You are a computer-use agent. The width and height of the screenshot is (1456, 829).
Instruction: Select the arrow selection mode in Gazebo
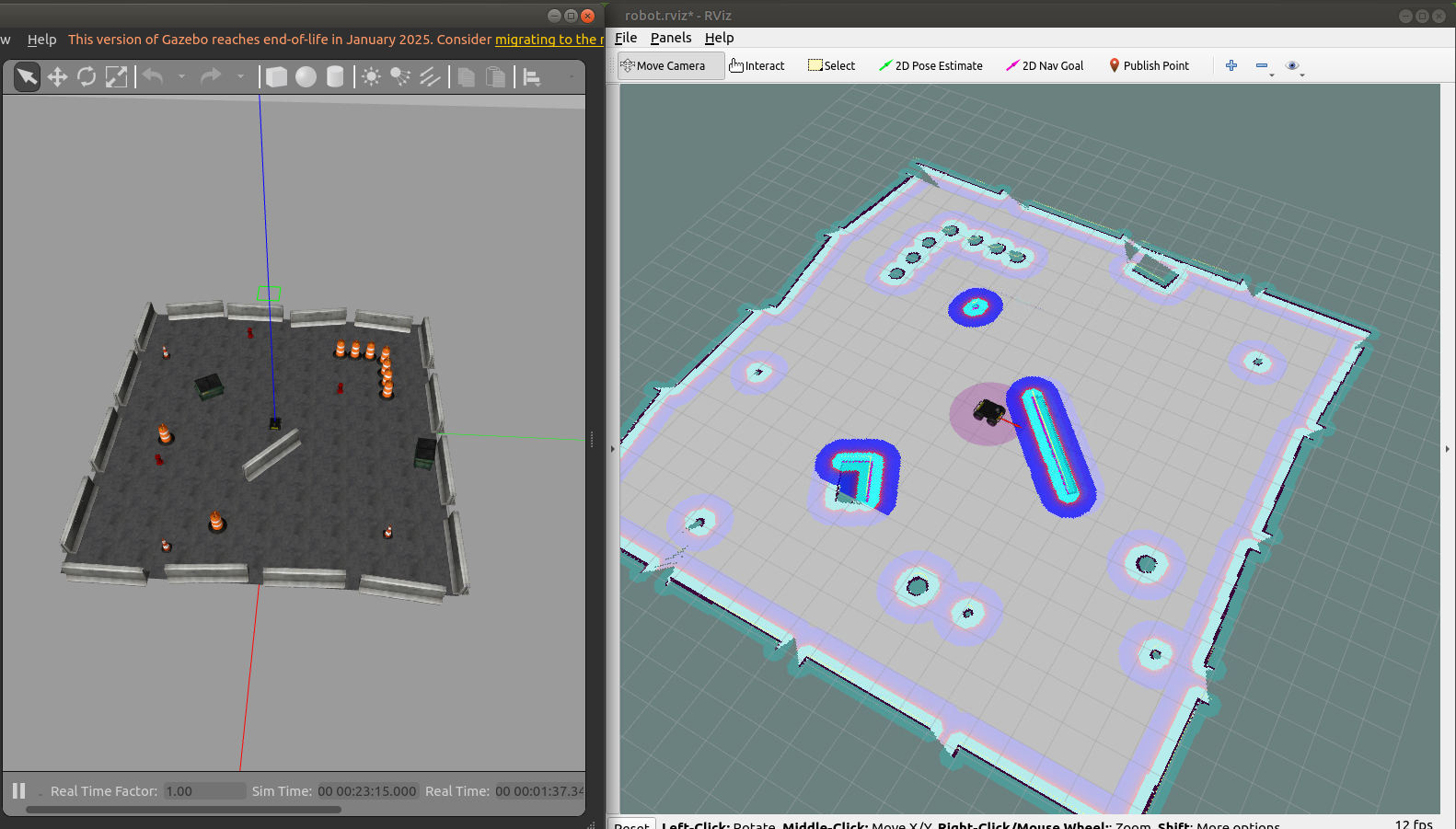[x=27, y=76]
